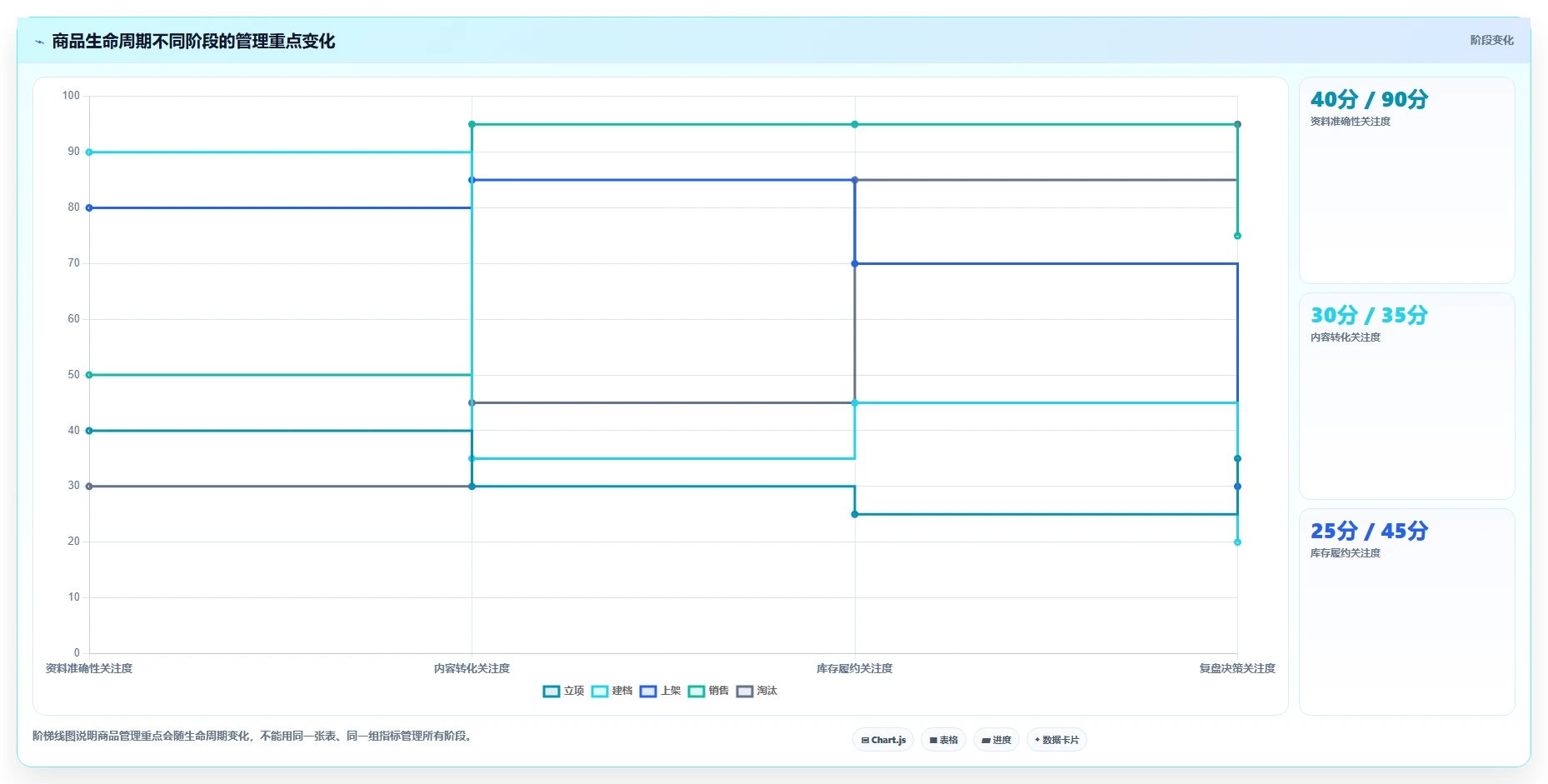Click the 资料准确性关注度 caption in the first card
This screenshot has height=784, width=1548.
tap(1351, 122)
